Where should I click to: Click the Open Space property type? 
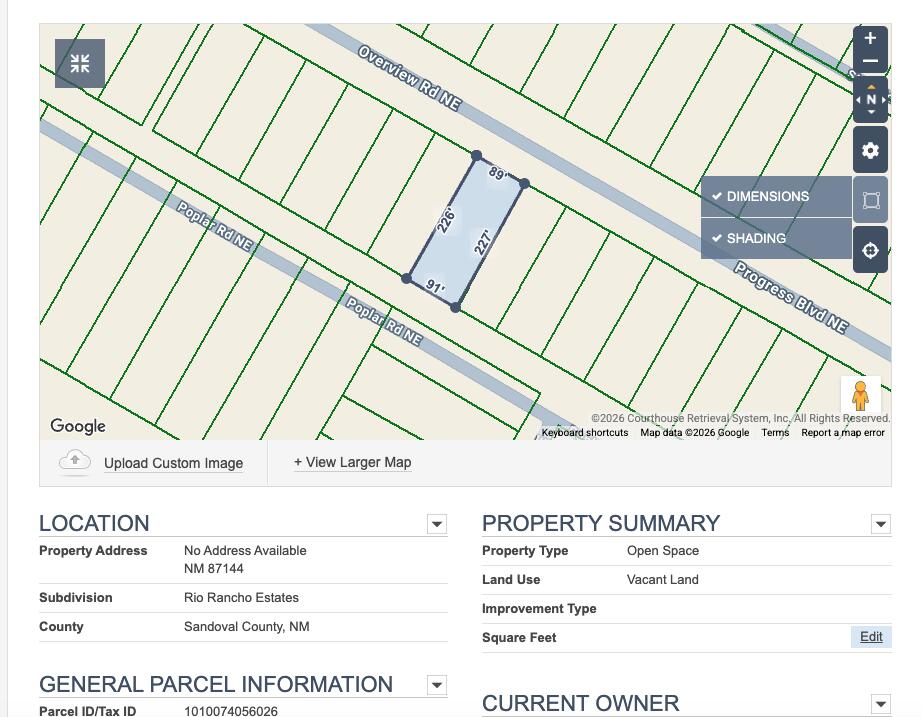[663, 551]
